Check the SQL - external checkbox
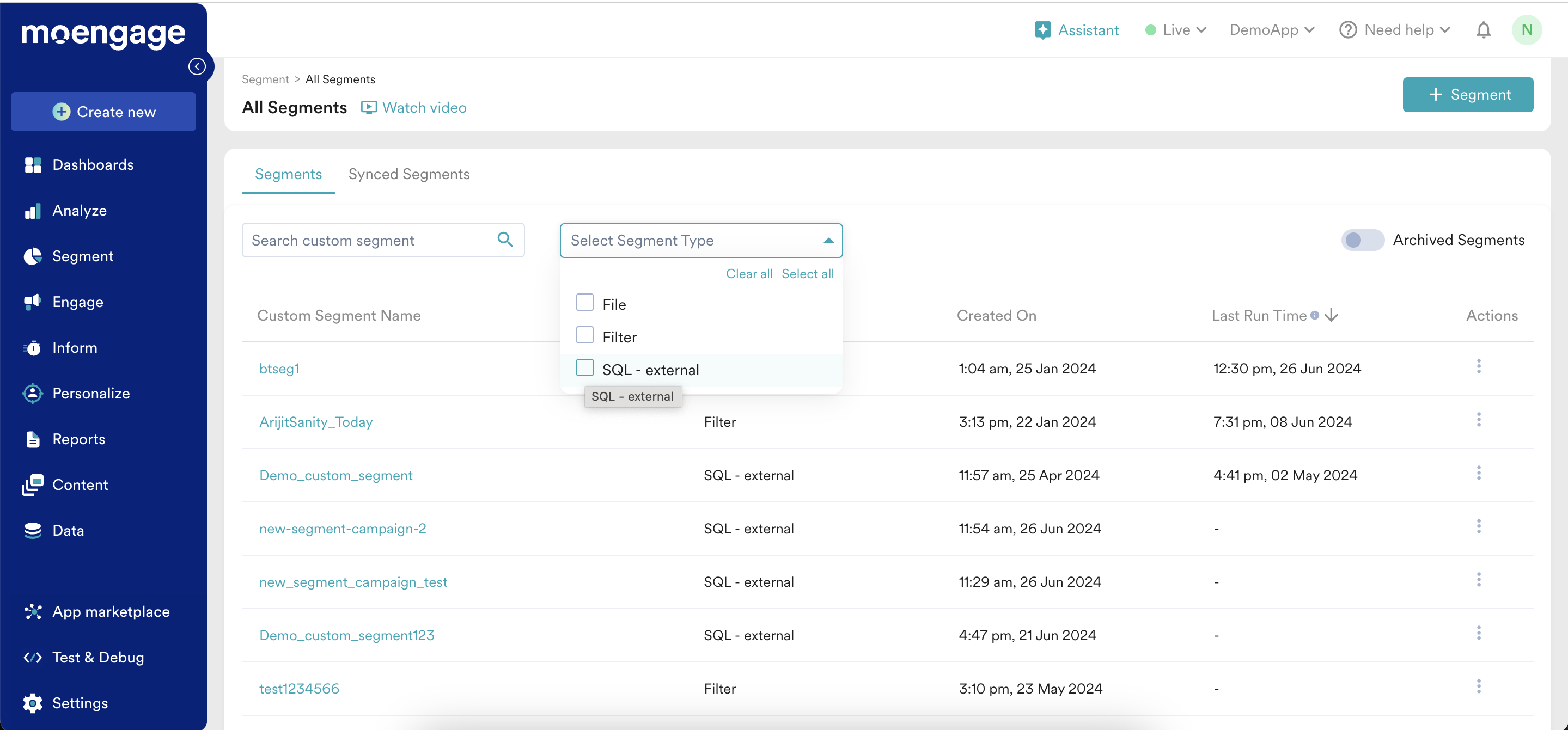The width and height of the screenshot is (1568, 730). pos(584,368)
